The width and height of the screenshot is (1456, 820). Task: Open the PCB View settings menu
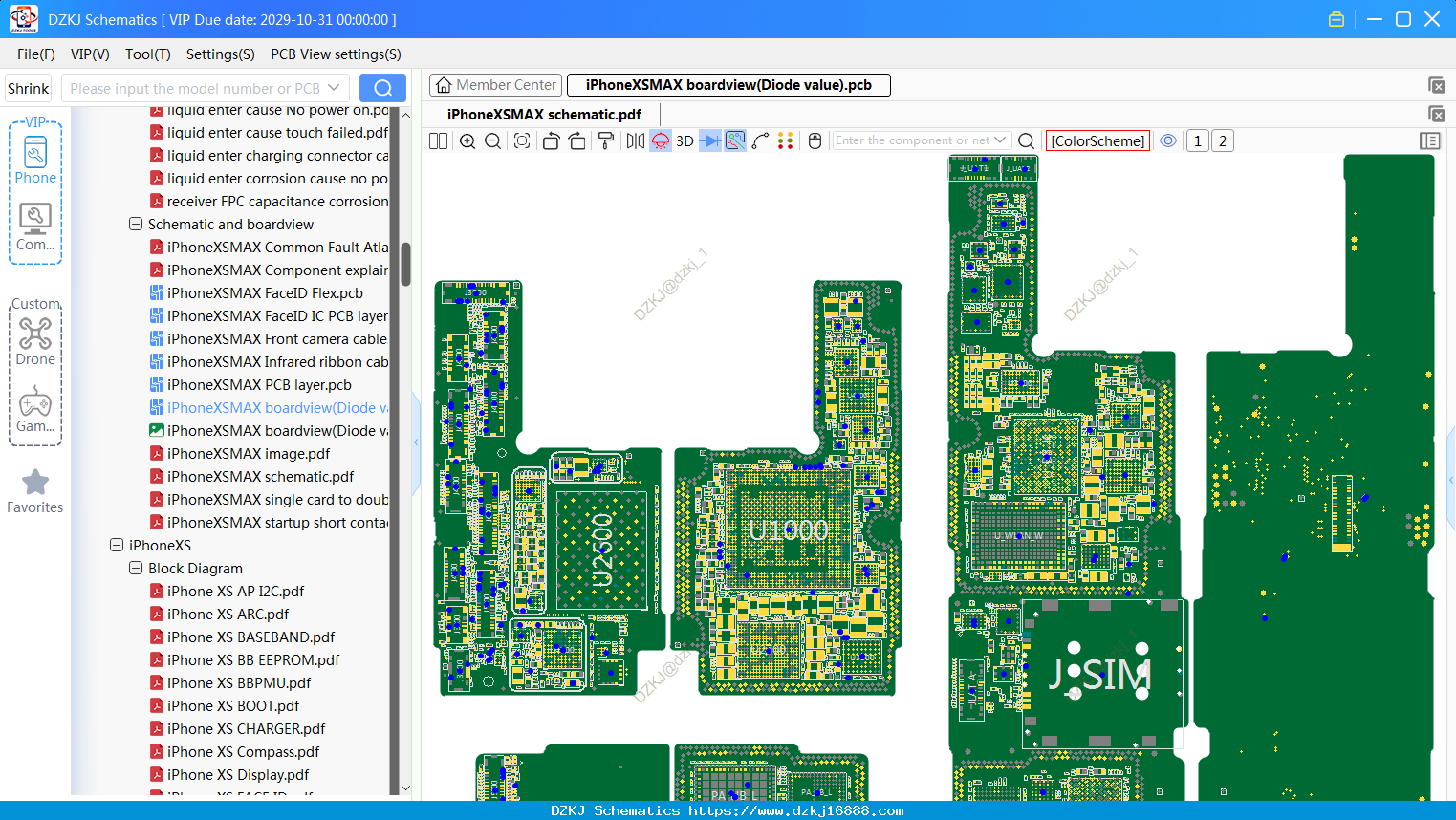point(336,54)
